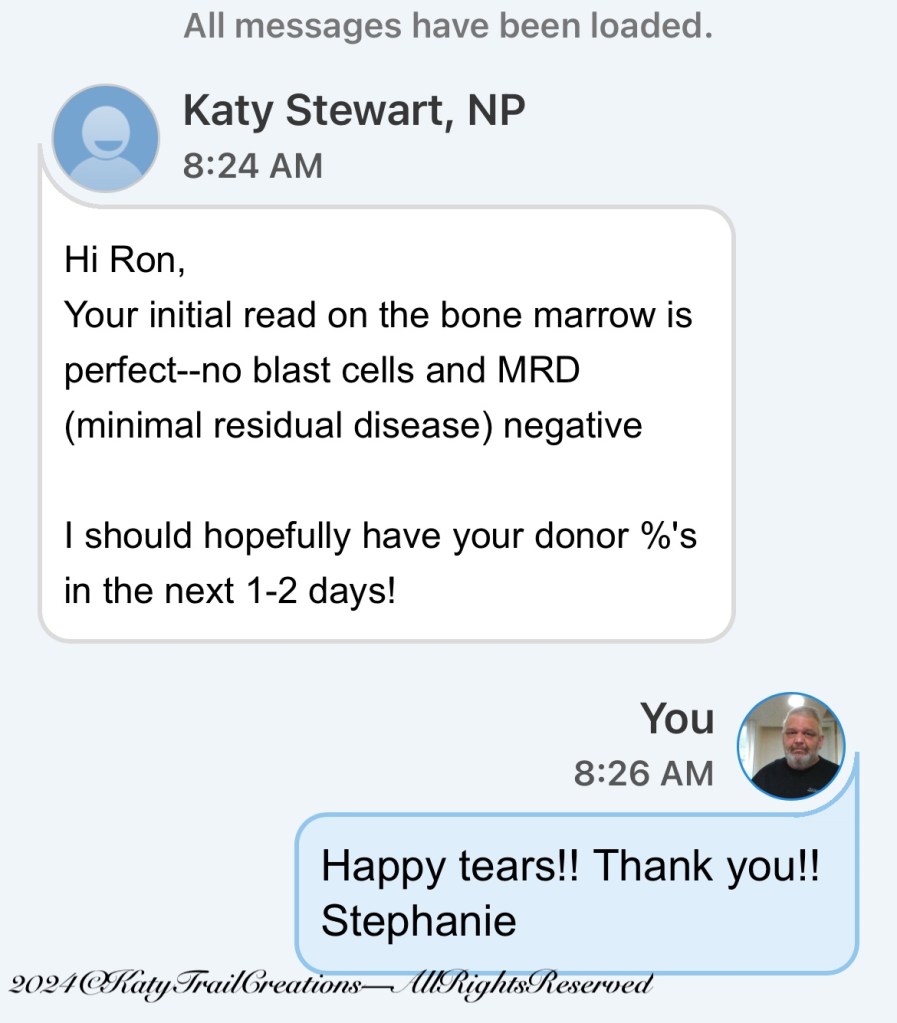
Task: Open your profile photo thumbnail
Action: tap(791, 746)
